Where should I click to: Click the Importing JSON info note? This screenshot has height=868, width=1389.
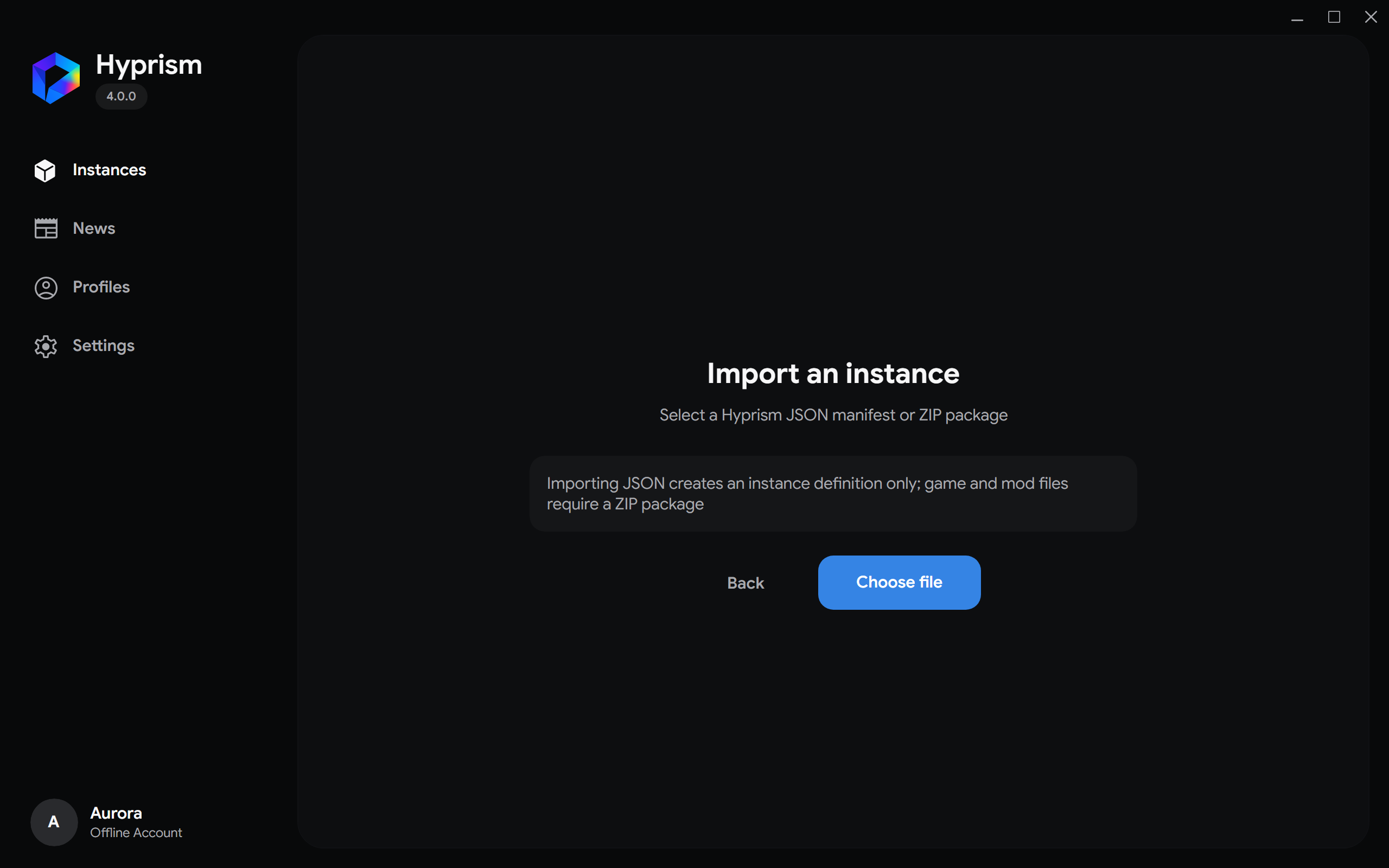833,494
